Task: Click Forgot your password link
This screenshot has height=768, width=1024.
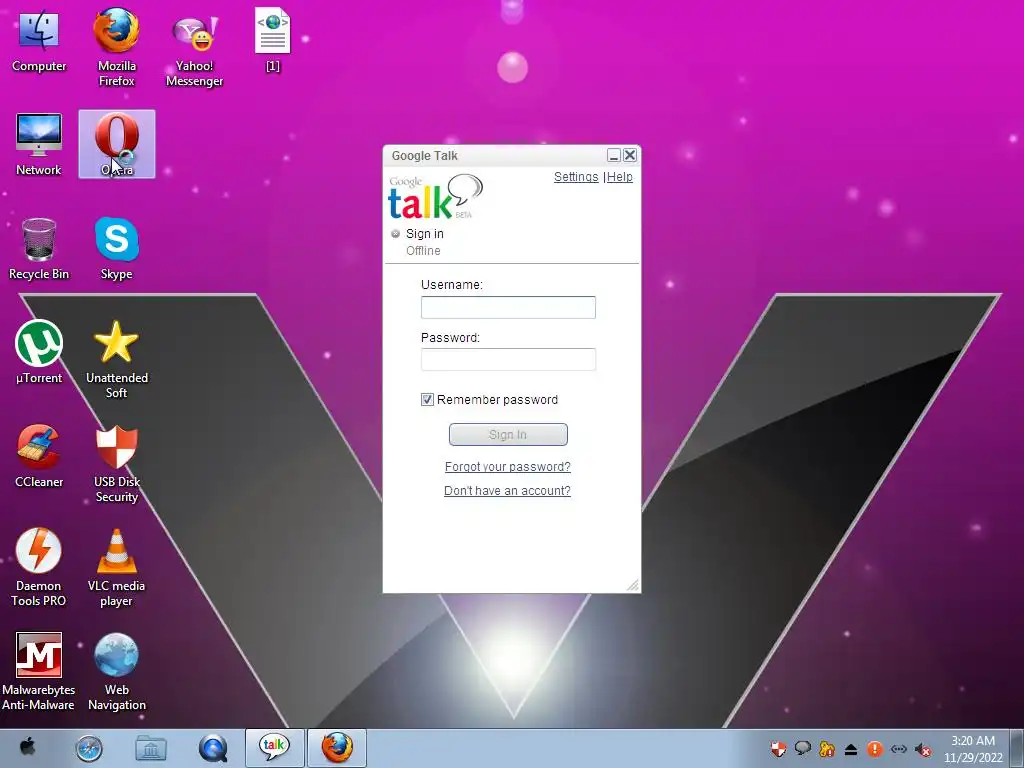Action: click(507, 467)
